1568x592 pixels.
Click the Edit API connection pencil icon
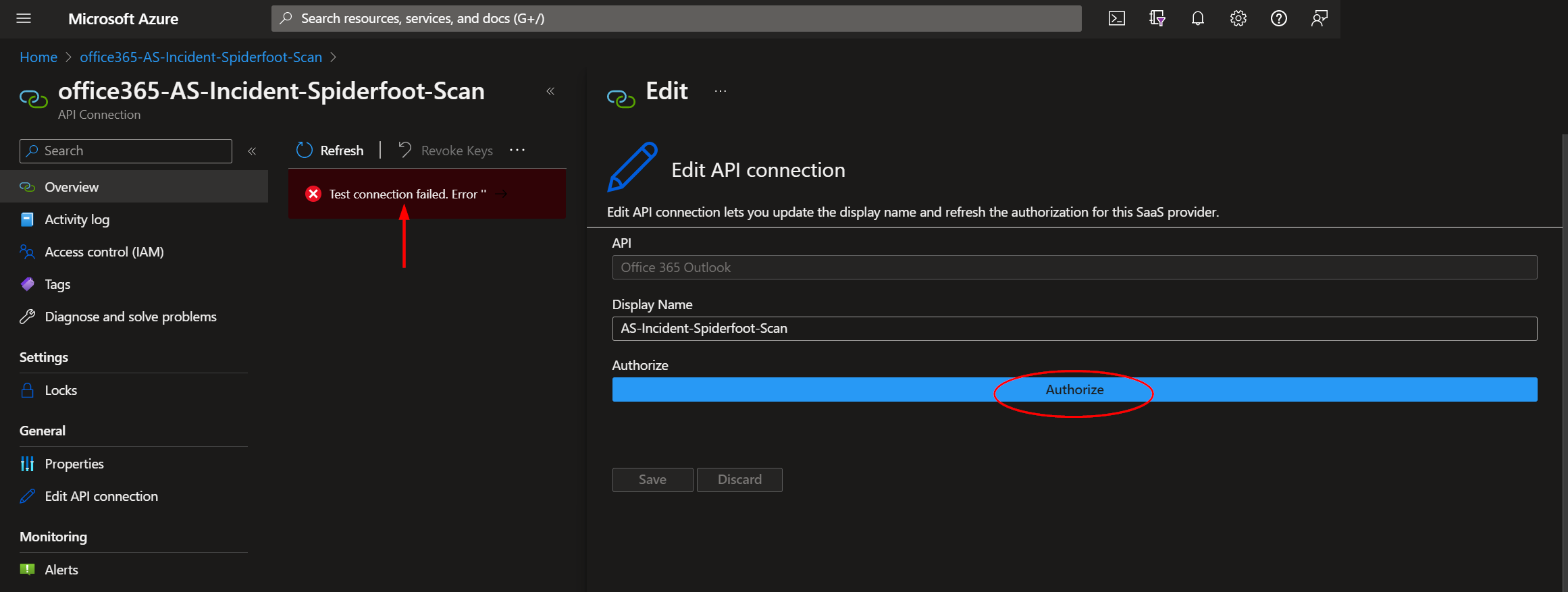[27, 496]
